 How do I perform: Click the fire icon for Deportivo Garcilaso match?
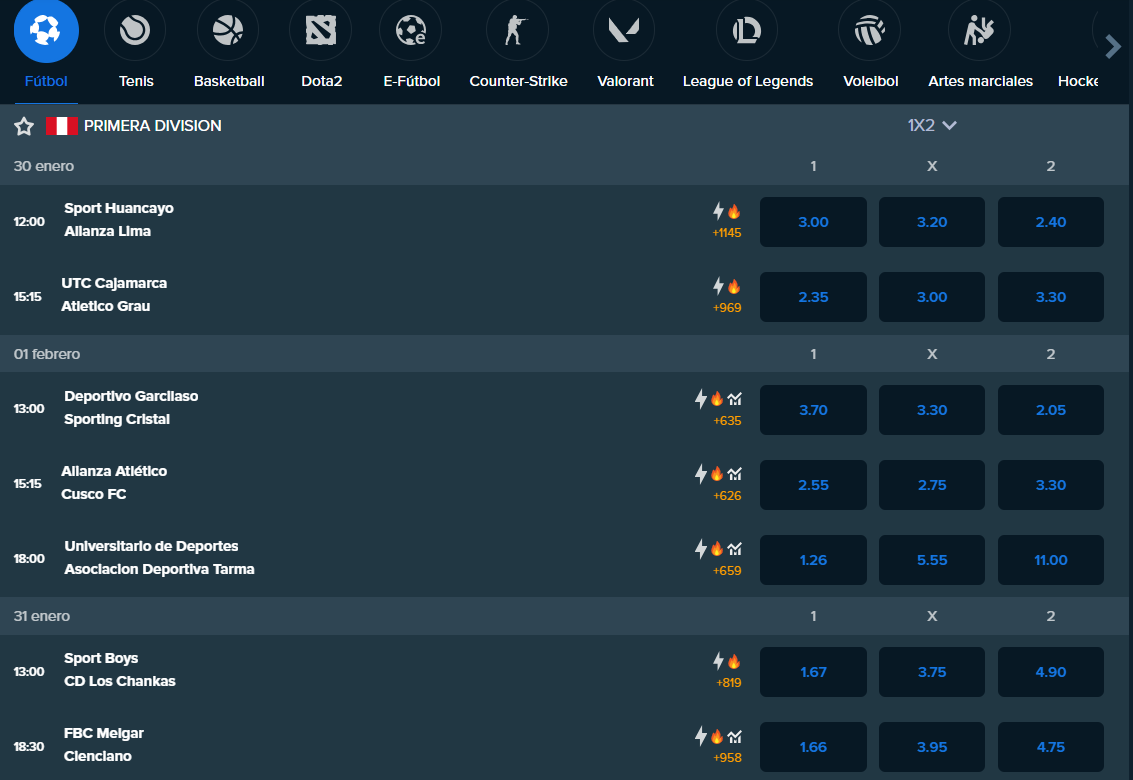[717, 399]
